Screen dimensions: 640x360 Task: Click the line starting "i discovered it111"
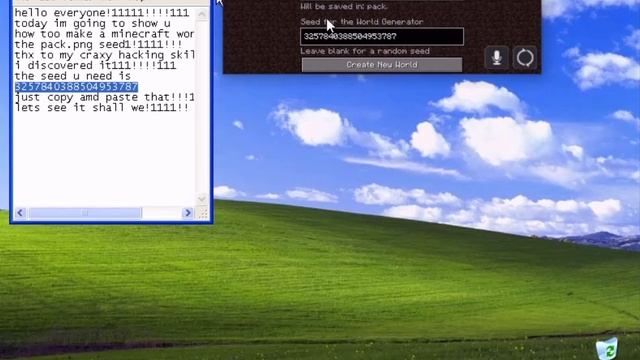coord(96,65)
